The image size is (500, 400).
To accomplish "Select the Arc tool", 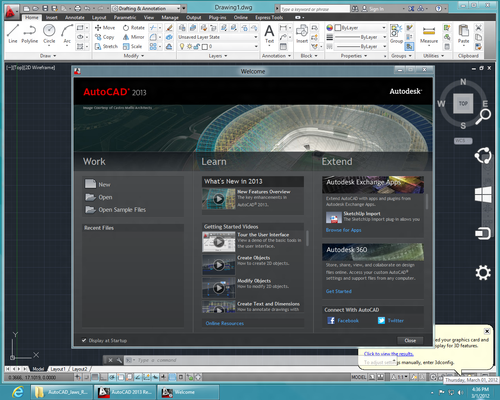I will pyautogui.click(x=67, y=34).
